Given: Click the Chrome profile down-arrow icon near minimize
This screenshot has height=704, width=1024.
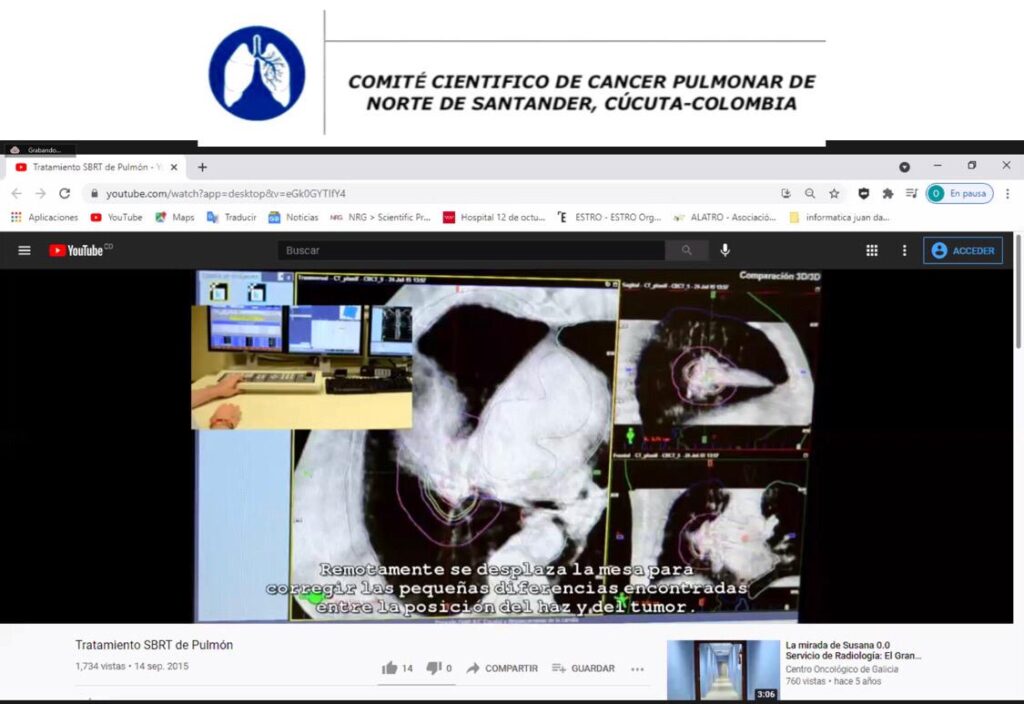Looking at the screenshot, I should 904,167.
